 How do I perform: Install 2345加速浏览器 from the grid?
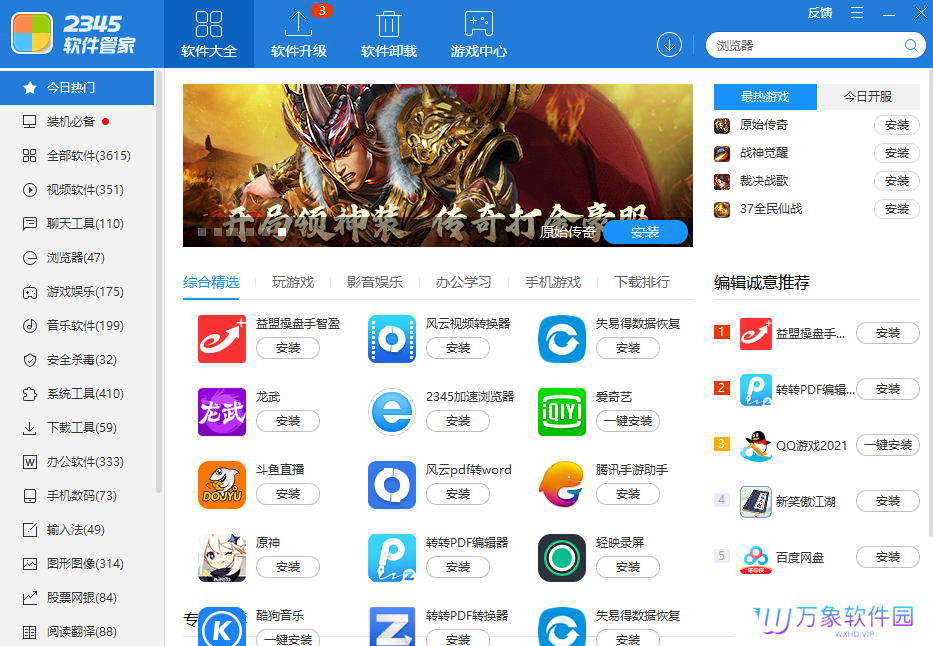point(458,421)
